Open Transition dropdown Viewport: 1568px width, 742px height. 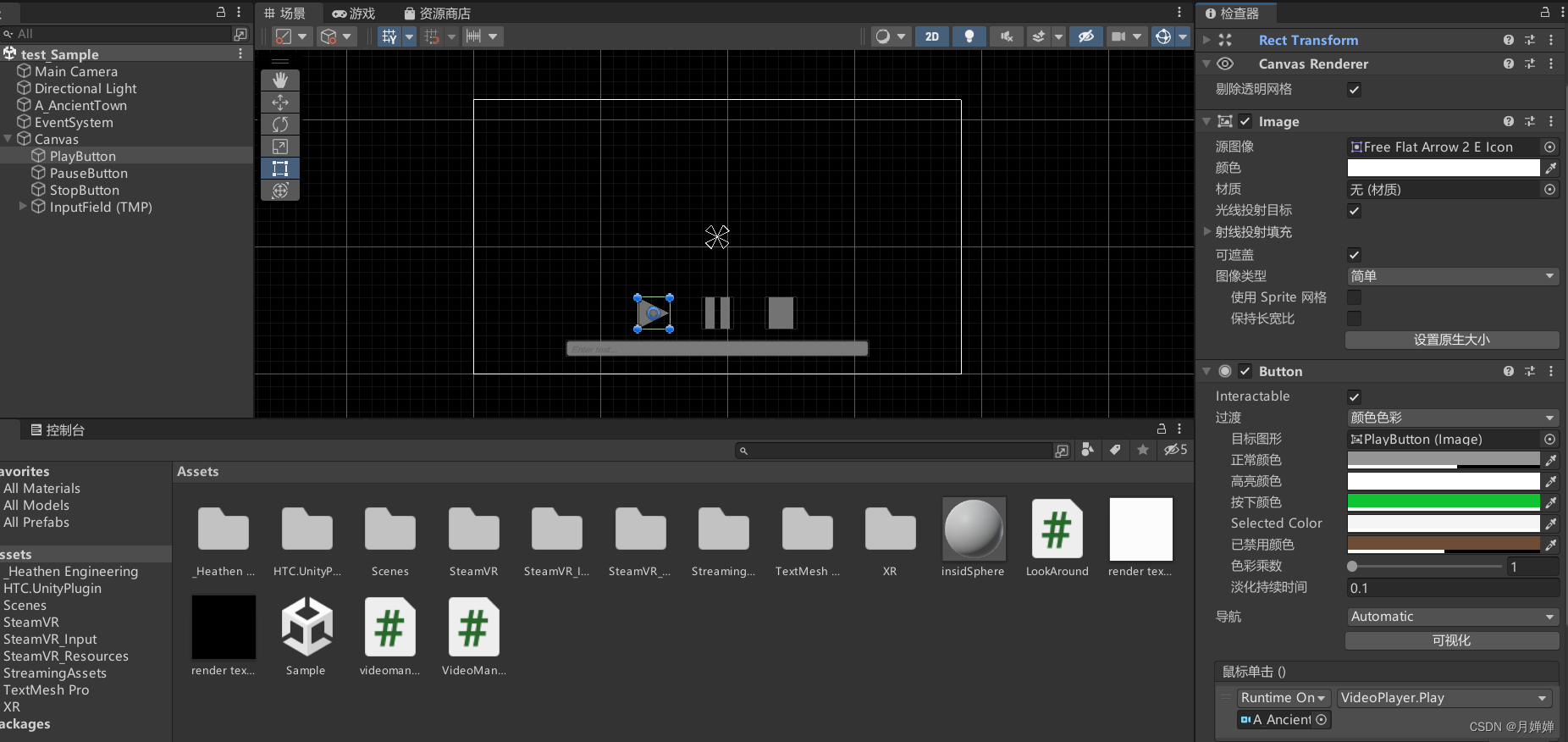[1453, 418]
